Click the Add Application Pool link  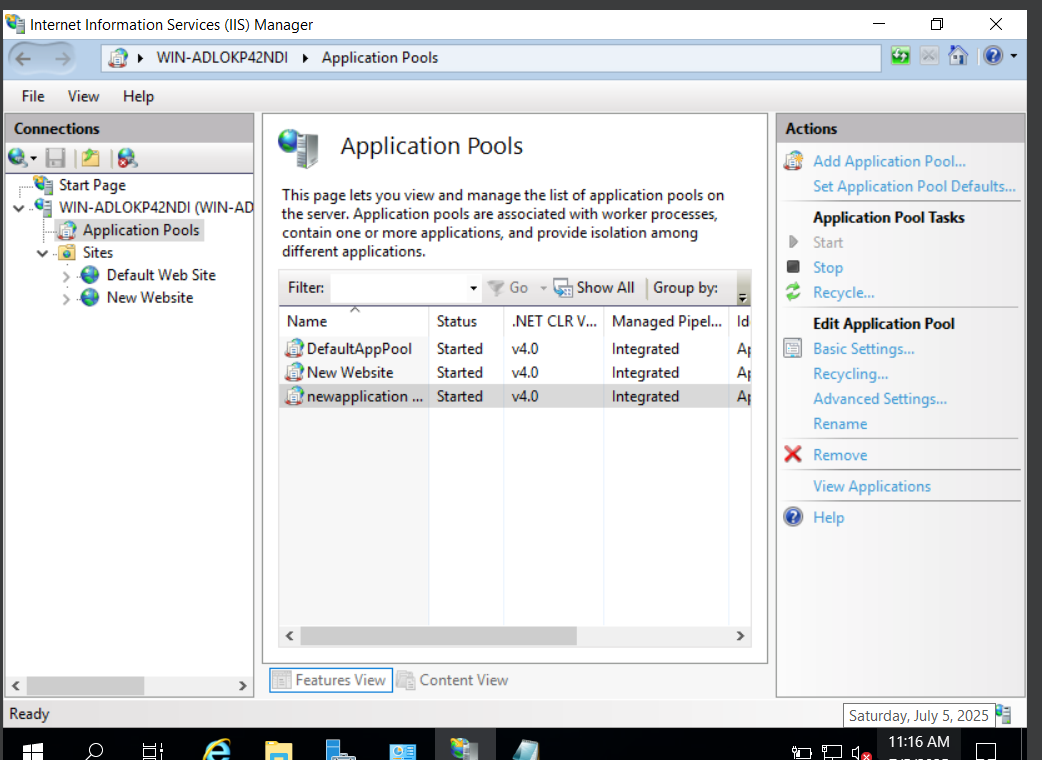coord(889,161)
